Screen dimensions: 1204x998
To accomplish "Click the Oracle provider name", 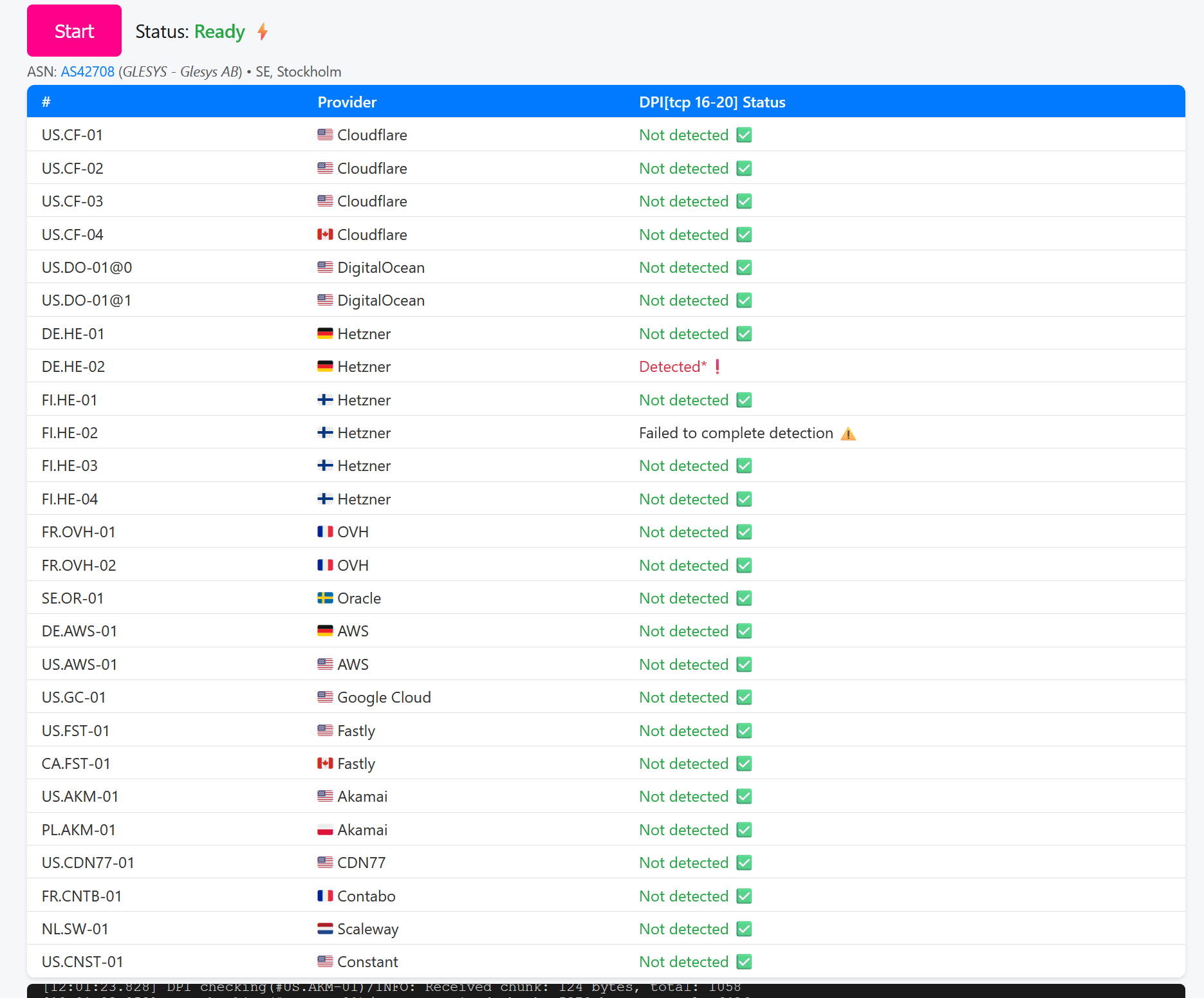I will [x=359, y=598].
